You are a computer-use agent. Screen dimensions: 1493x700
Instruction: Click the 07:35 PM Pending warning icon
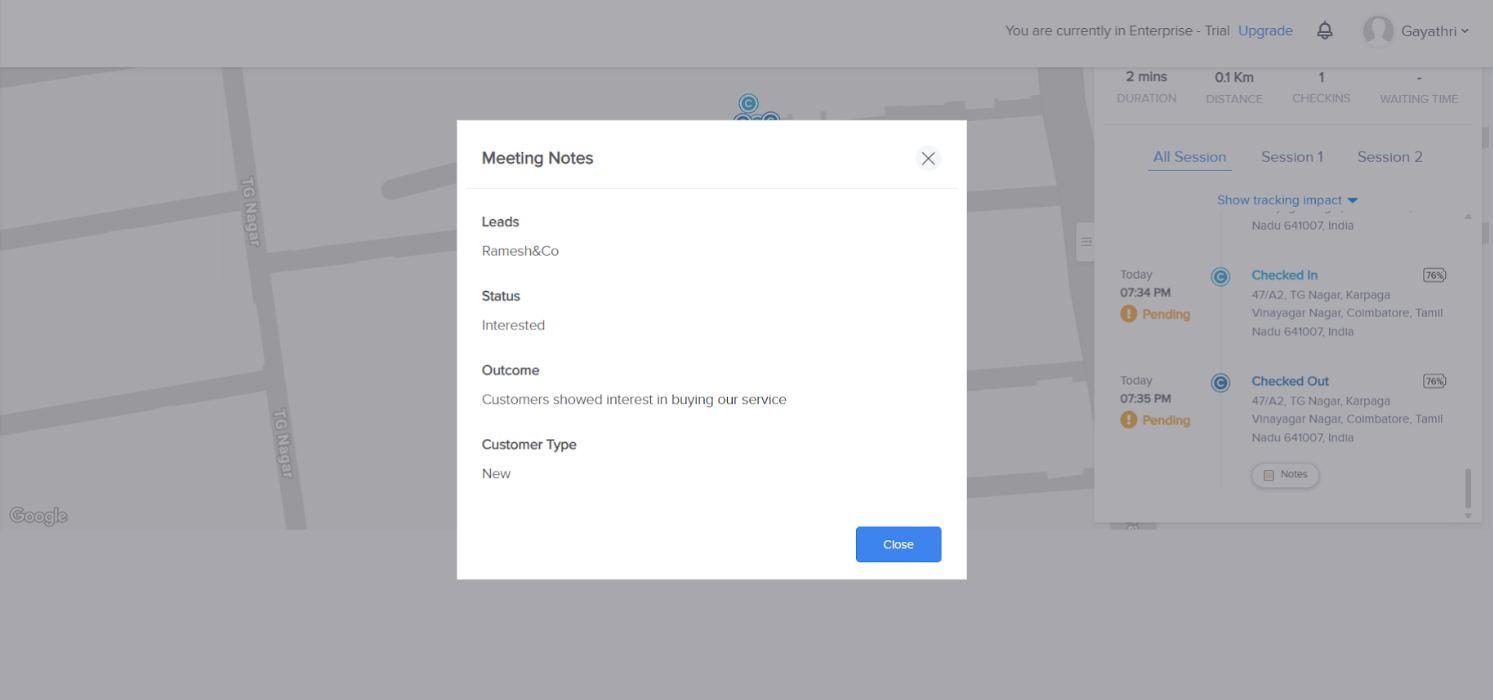[1129, 420]
